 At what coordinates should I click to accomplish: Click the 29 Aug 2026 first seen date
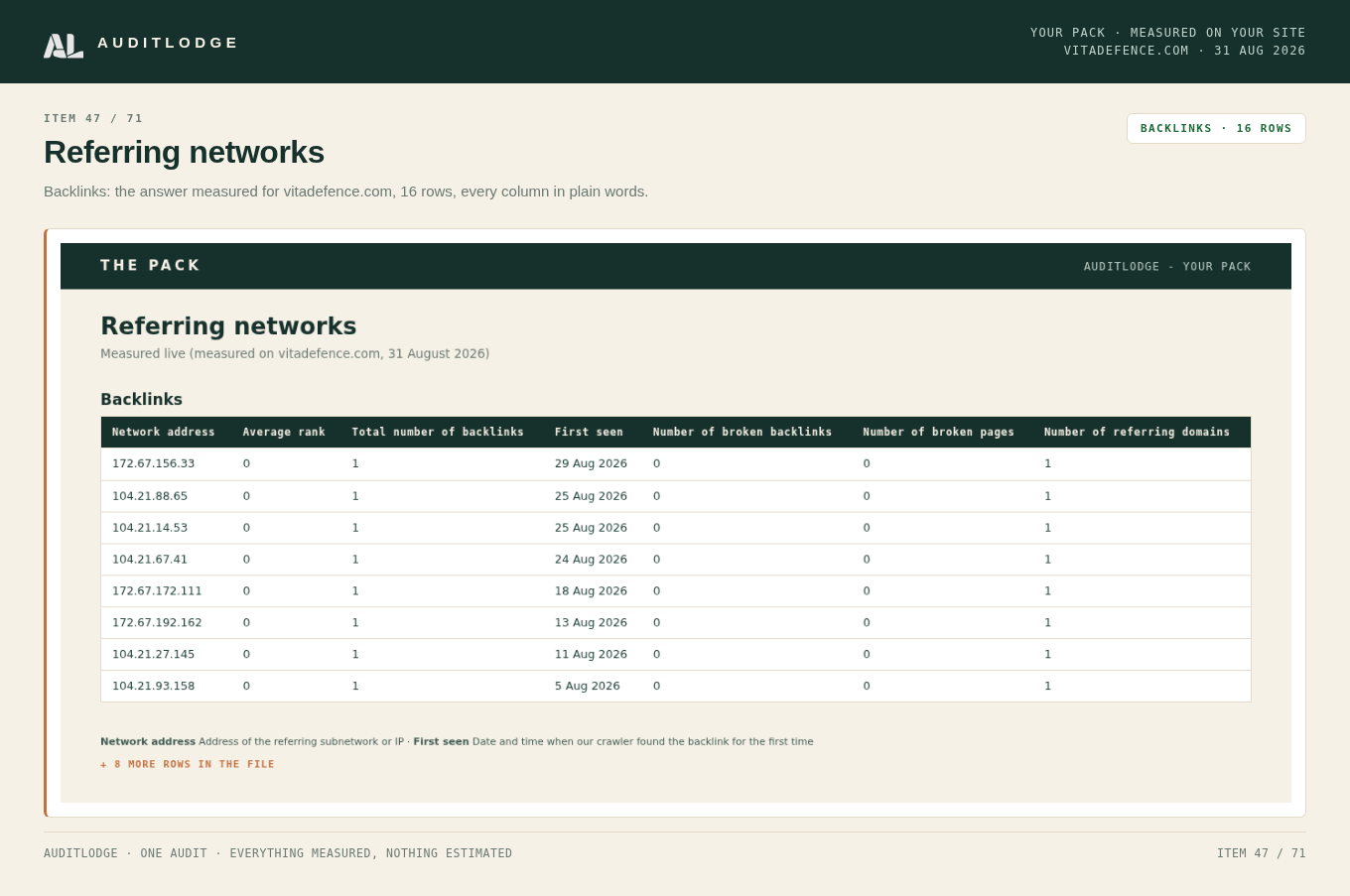(591, 463)
